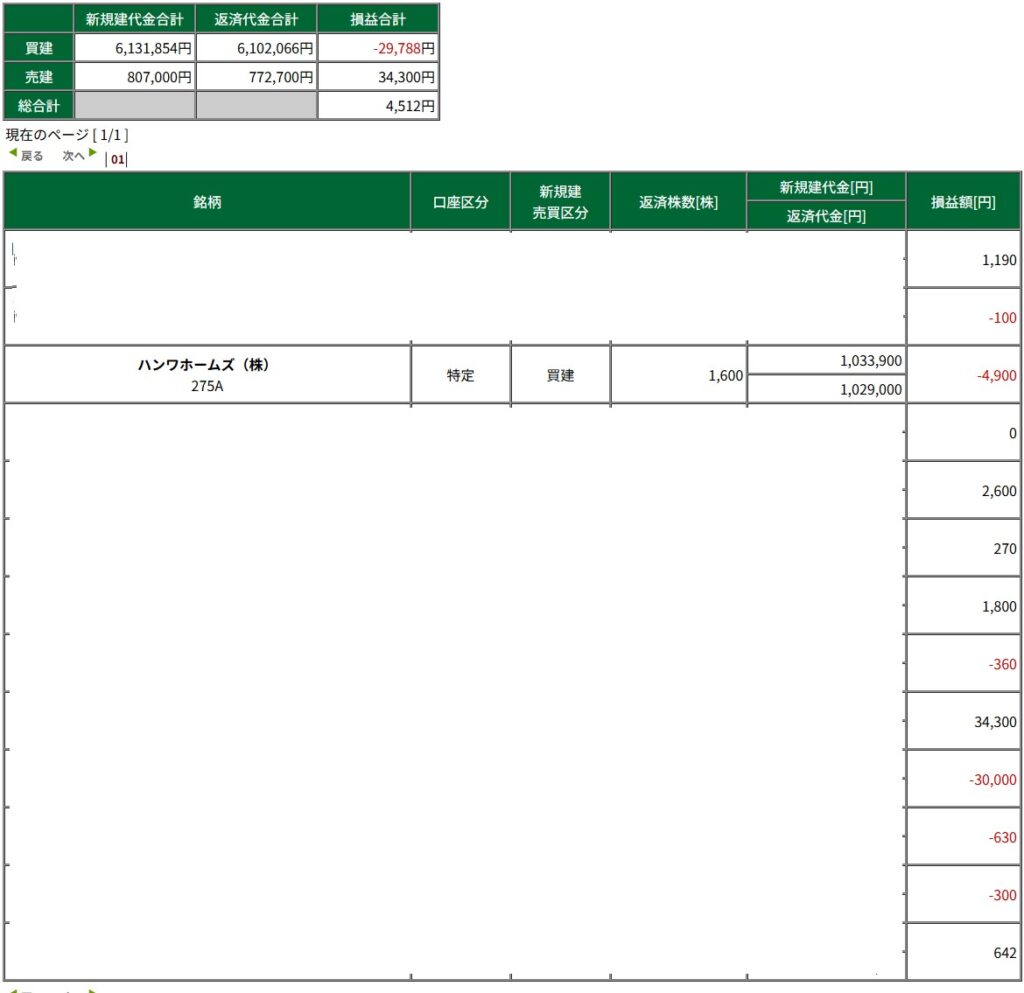Click the 売建 row label in summary
The height and width of the screenshot is (993, 1024).
pos(39,76)
